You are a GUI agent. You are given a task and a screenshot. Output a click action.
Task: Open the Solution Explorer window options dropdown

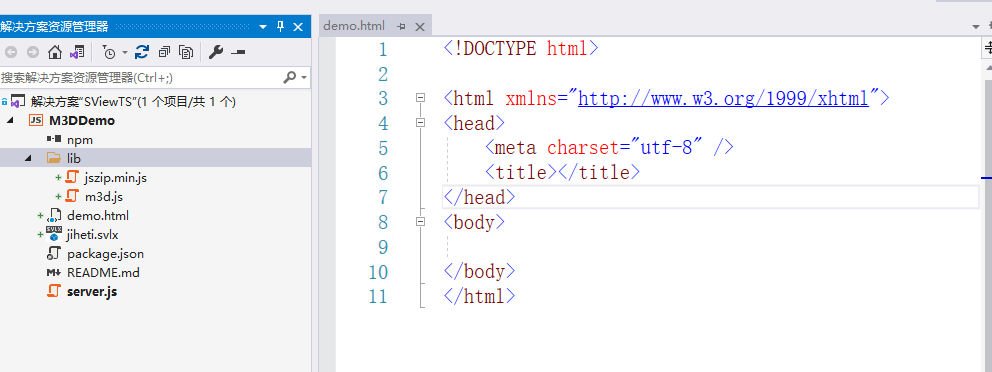[264, 27]
